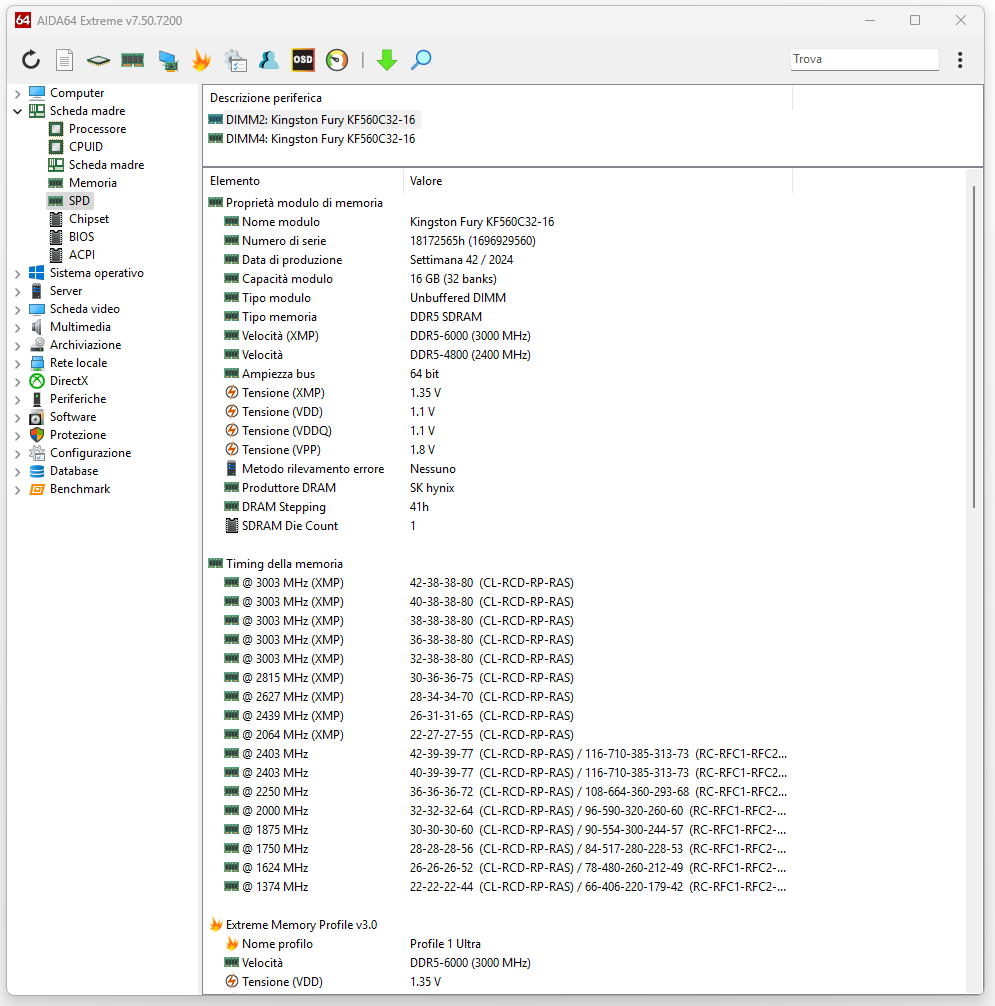995x1006 pixels.
Task: Expand the Configurazione tree node
Action: pos(17,452)
